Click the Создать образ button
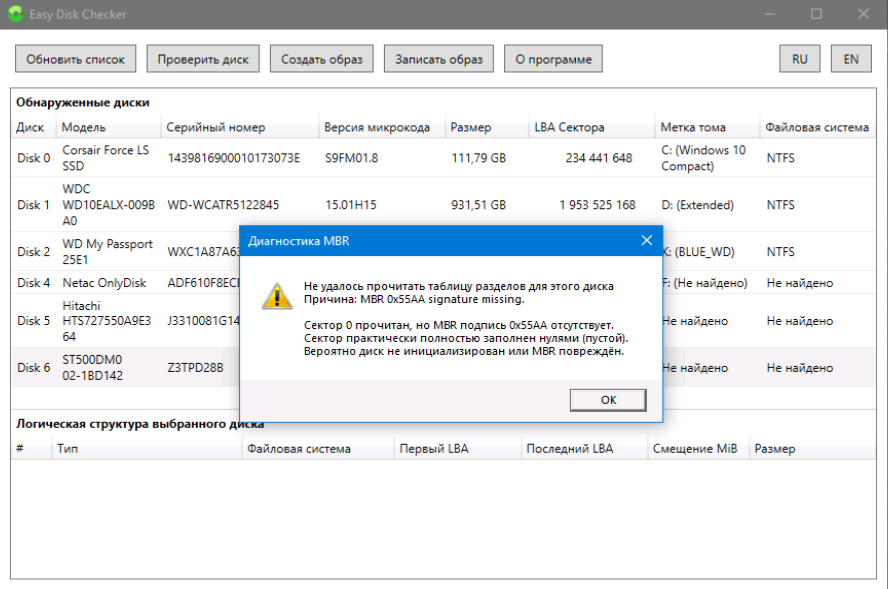Viewport: 888px width, 589px height. [321, 59]
